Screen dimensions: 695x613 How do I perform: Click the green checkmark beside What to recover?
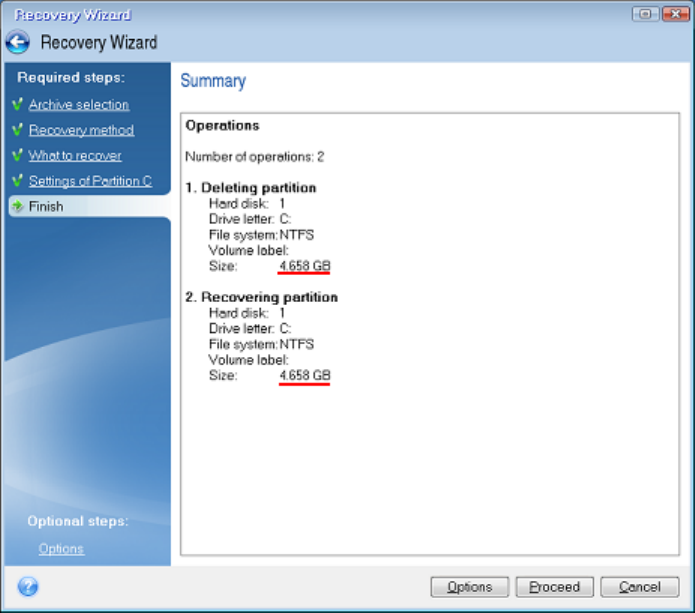(x=17, y=156)
